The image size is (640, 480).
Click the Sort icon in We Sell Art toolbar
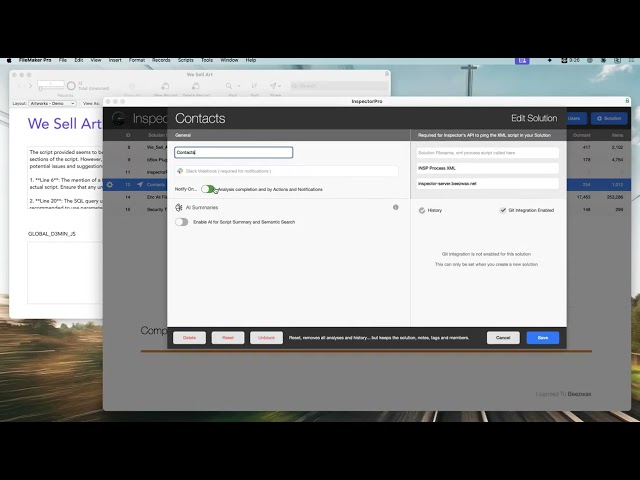click(x=254, y=86)
